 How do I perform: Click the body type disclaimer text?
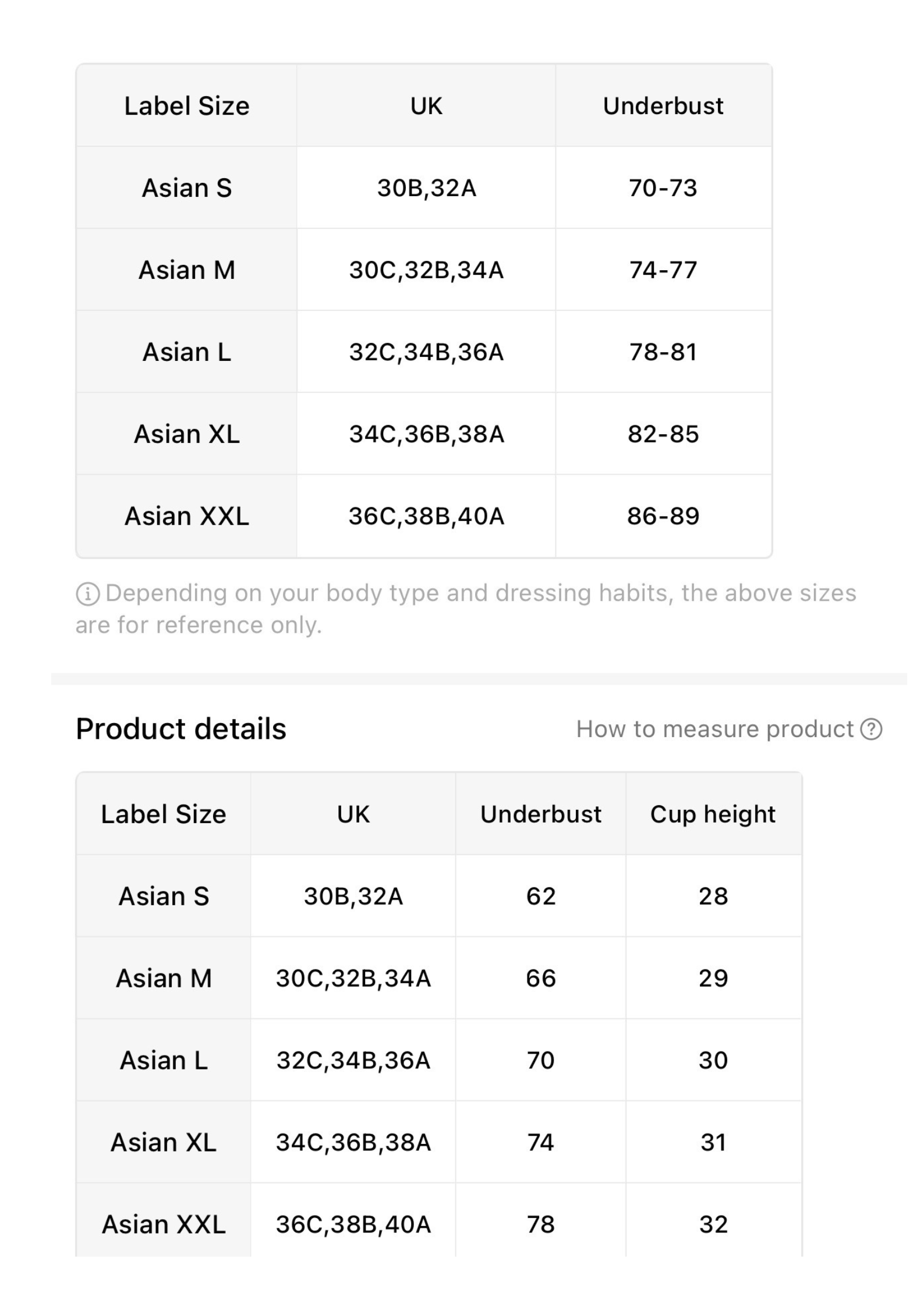pos(466,609)
